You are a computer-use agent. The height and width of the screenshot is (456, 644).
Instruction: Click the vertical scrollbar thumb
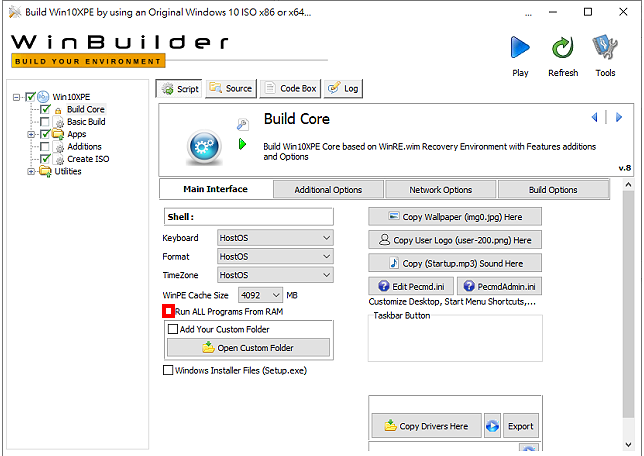tap(628, 304)
